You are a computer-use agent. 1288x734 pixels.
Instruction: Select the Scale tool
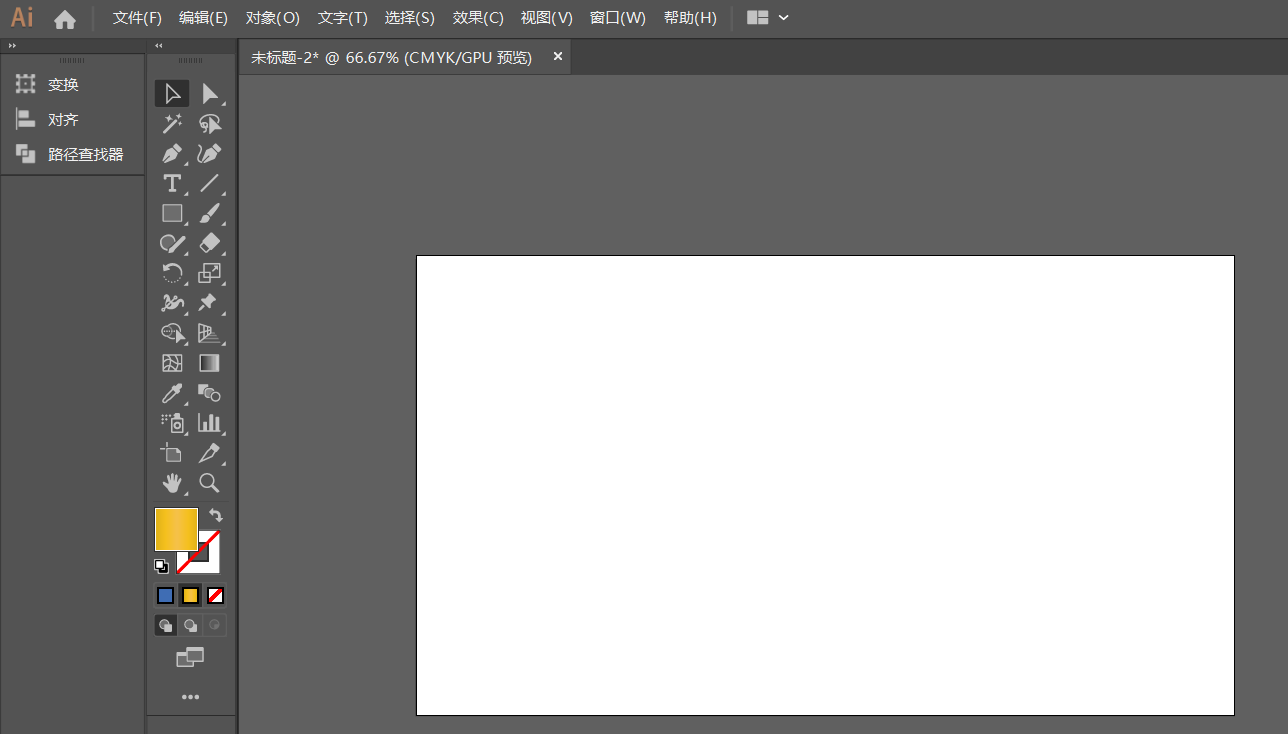209,273
